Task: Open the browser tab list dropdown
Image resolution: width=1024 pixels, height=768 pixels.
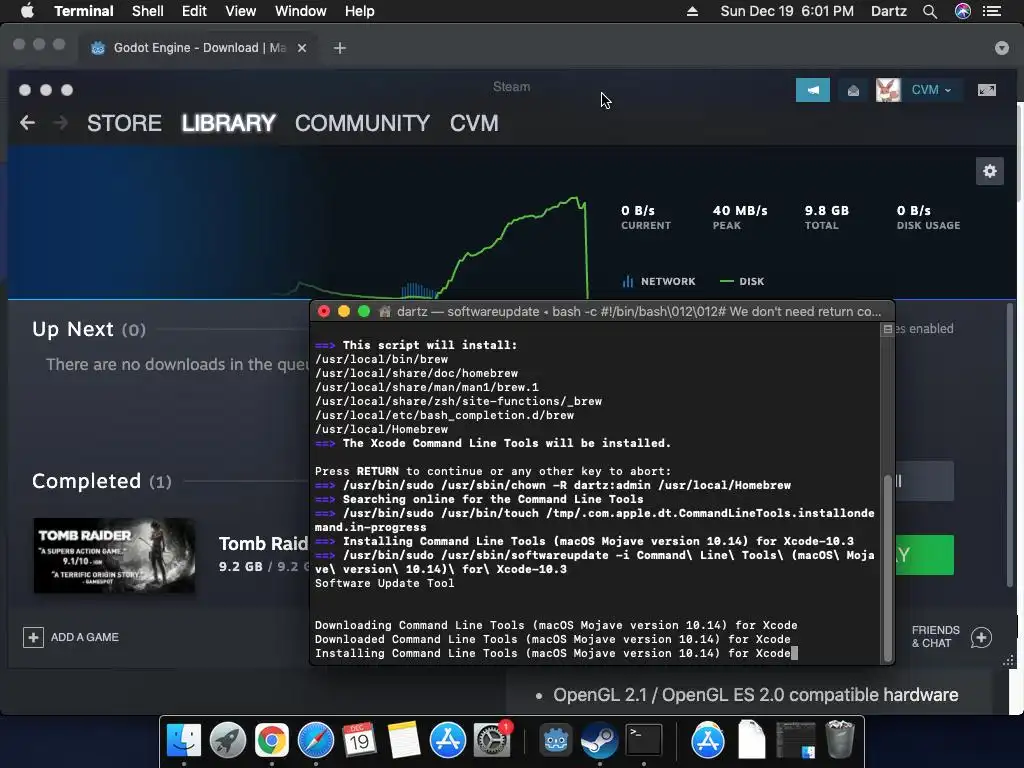Action: (x=1002, y=48)
